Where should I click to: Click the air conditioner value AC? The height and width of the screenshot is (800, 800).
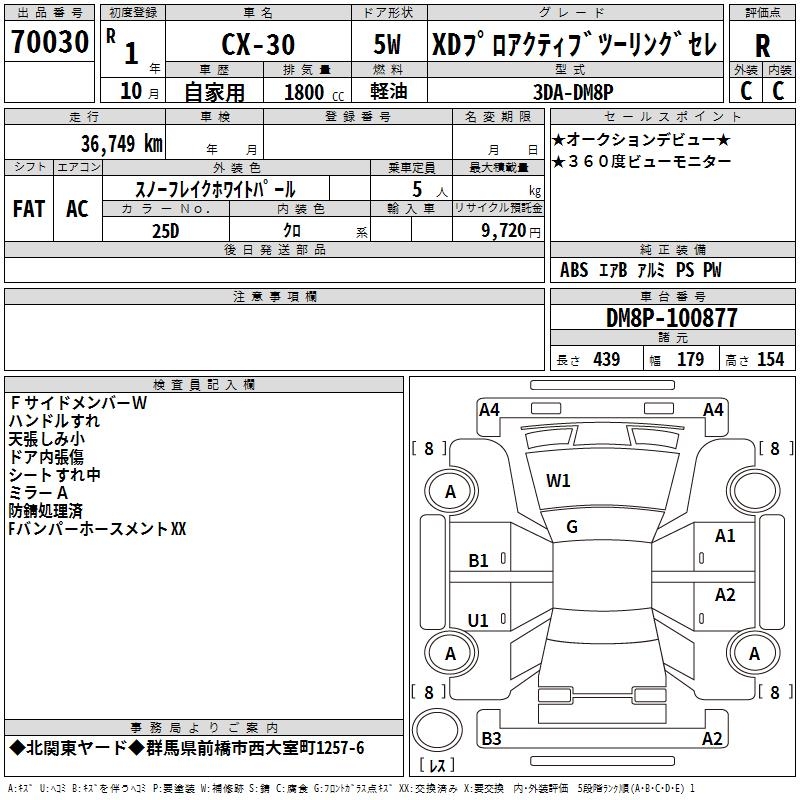pos(77,209)
